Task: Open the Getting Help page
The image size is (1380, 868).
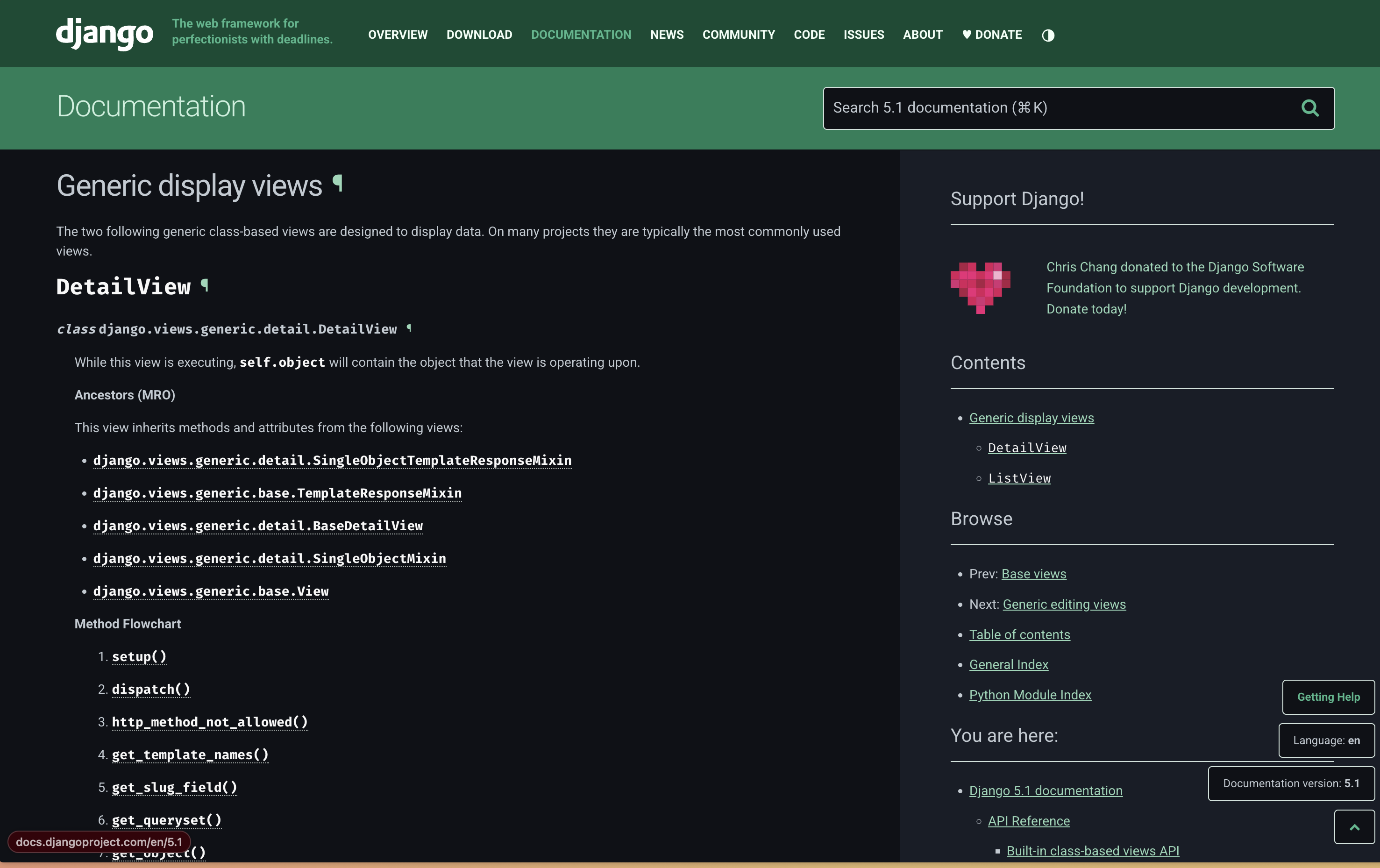Action: coord(1329,697)
